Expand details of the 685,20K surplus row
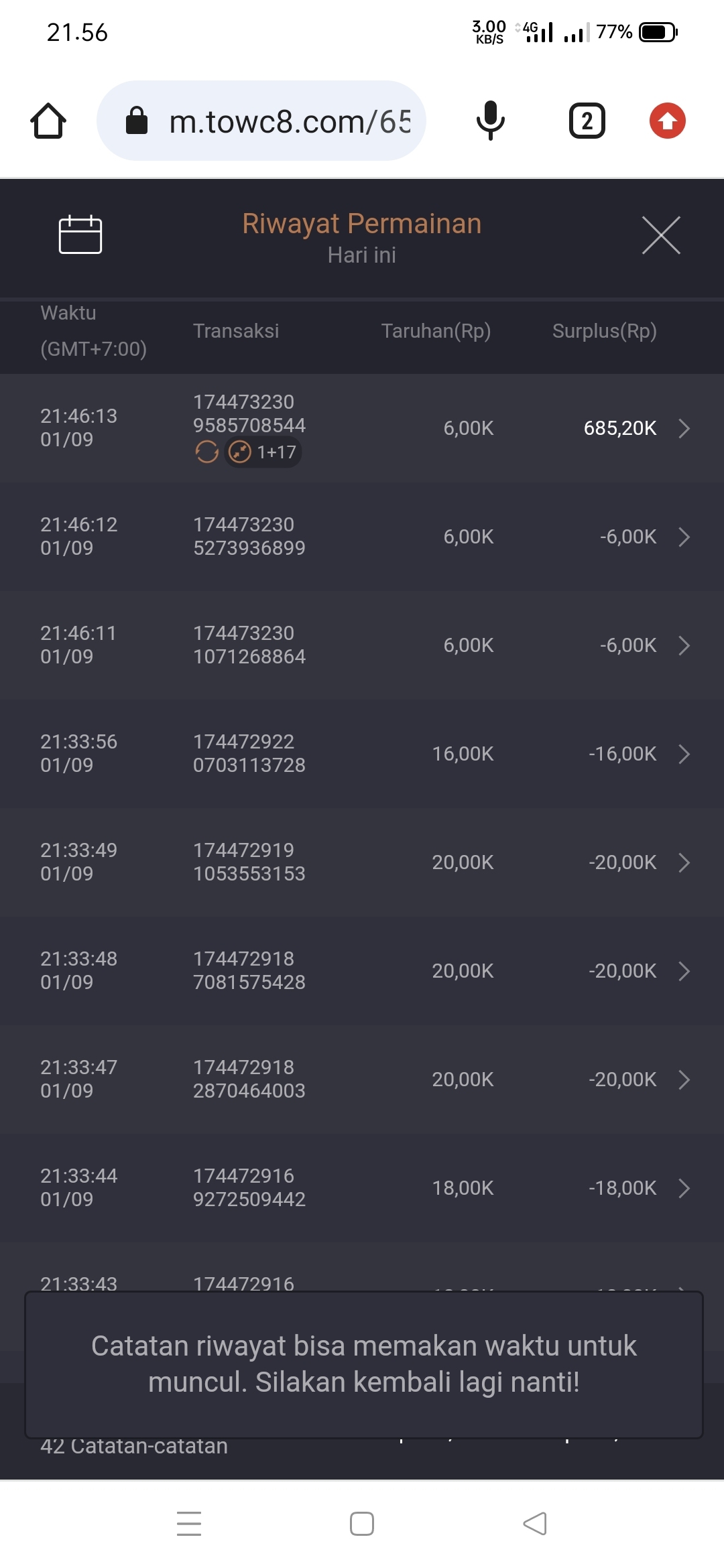The image size is (724, 1568). point(684,428)
